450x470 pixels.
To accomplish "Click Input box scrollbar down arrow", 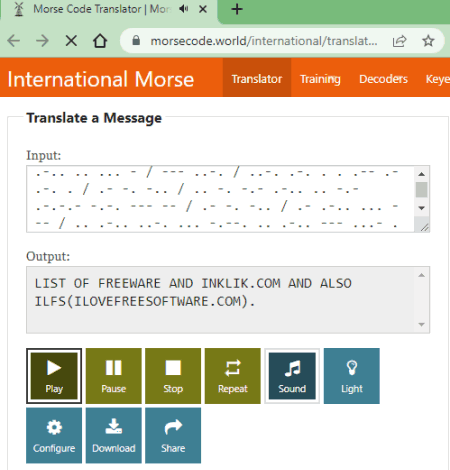I will tap(421, 208).
